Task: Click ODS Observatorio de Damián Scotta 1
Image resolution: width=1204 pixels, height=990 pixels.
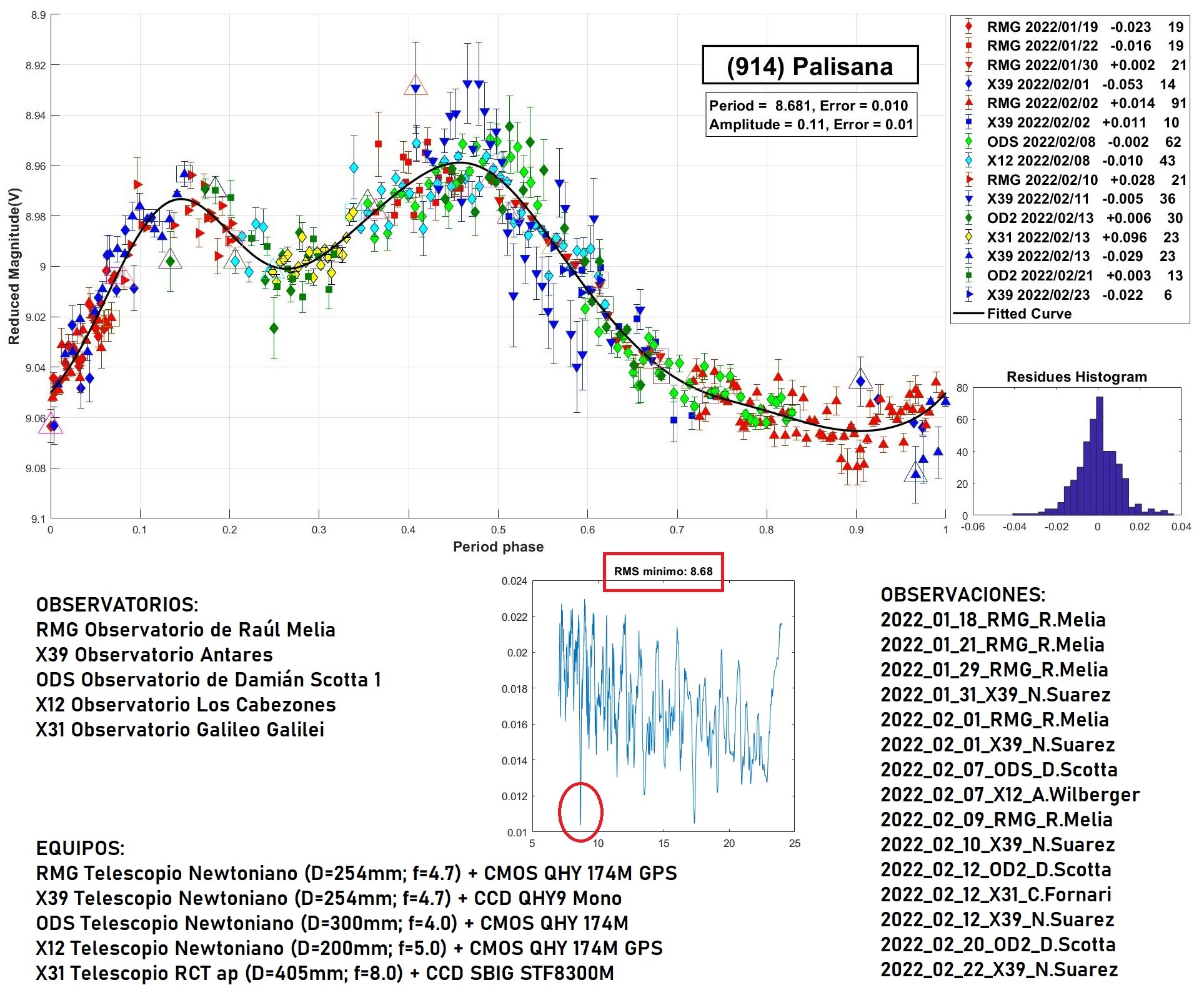Action: tap(209, 680)
